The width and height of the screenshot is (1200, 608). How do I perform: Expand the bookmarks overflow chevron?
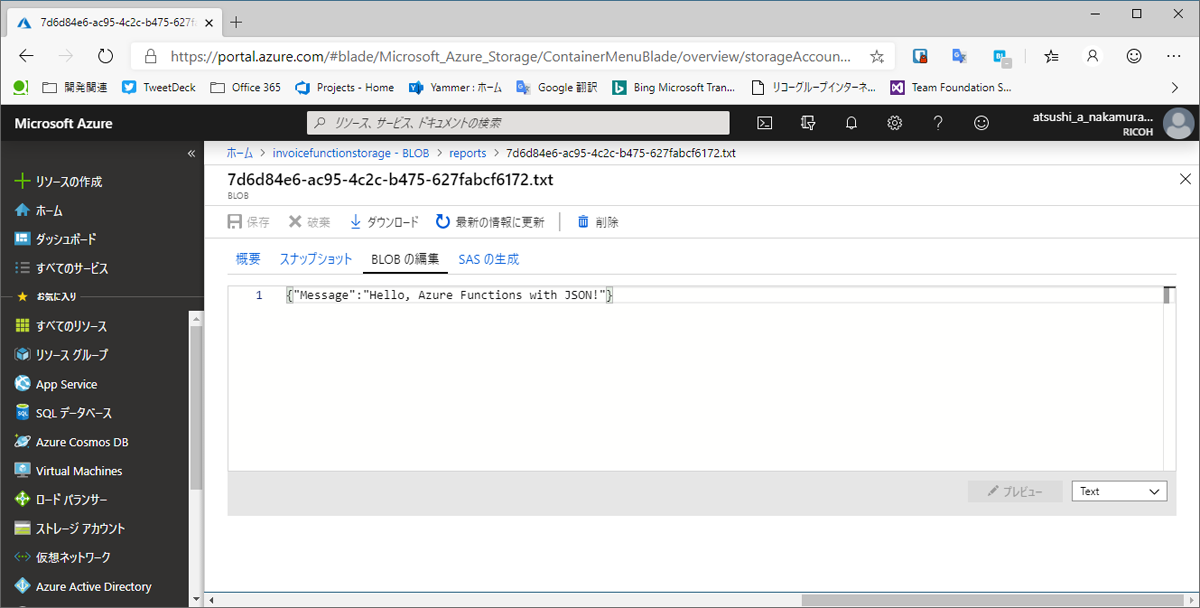1175,88
